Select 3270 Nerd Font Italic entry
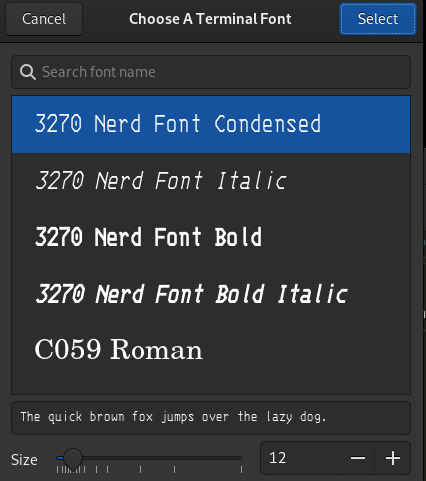426x481 pixels. tap(211, 181)
